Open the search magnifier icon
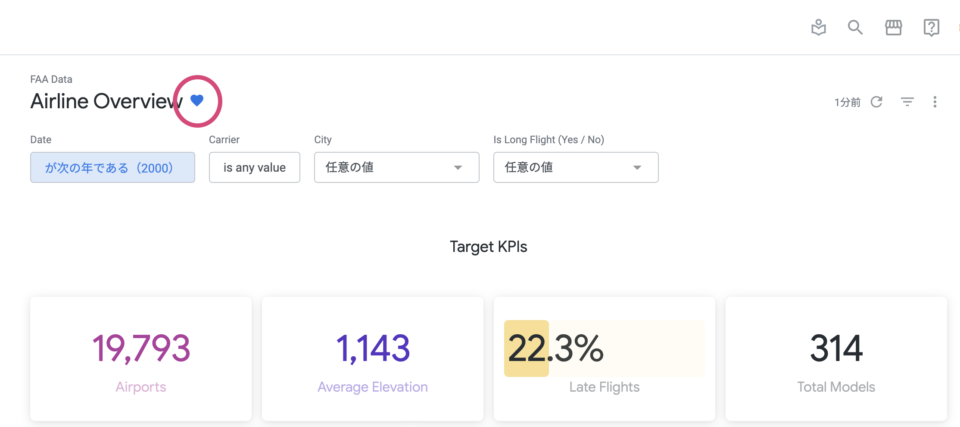The width and height of the screenshot is (960, 427). click(x=855, y=28)
